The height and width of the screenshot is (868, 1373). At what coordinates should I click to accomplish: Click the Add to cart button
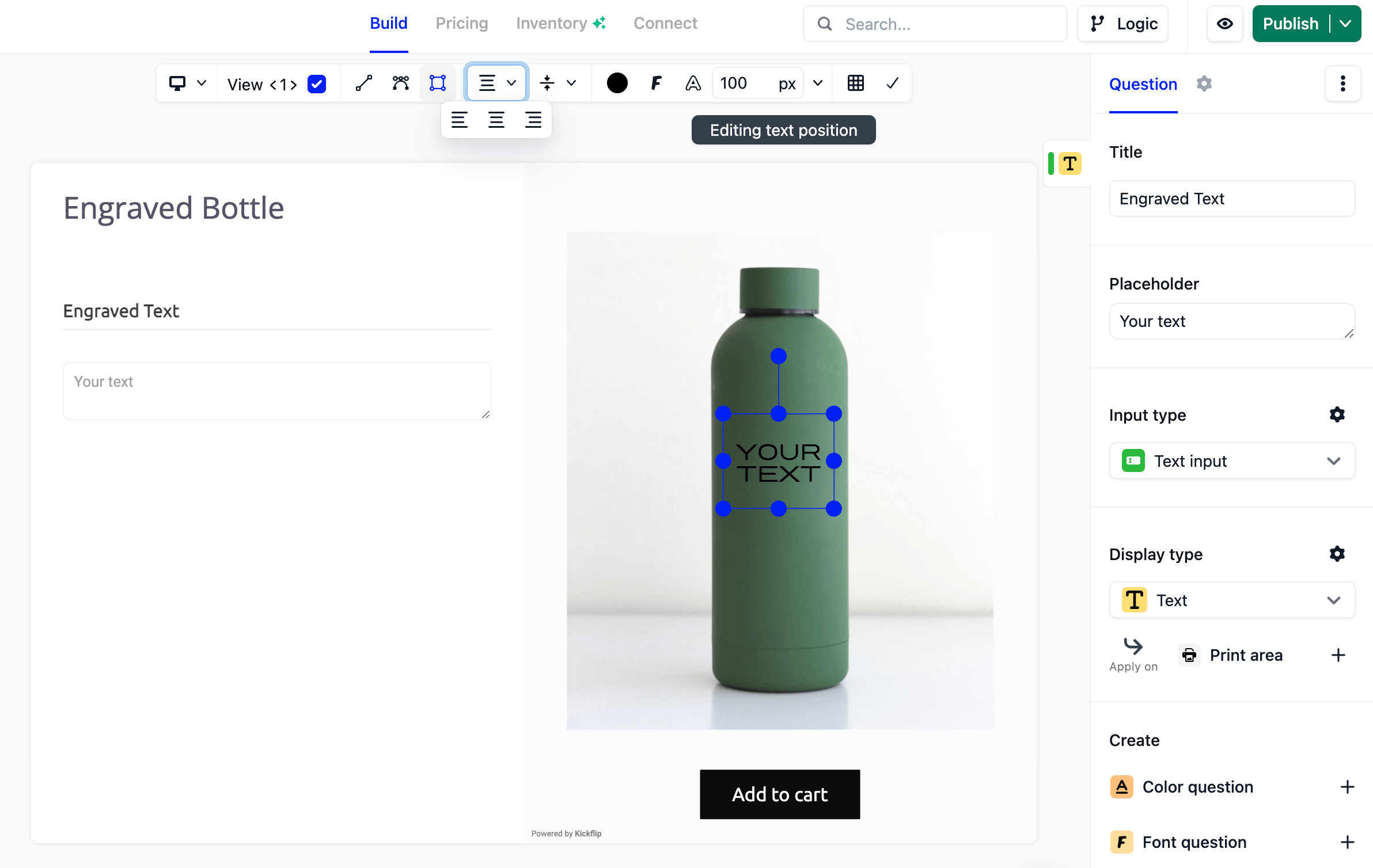tap(779, 794)
